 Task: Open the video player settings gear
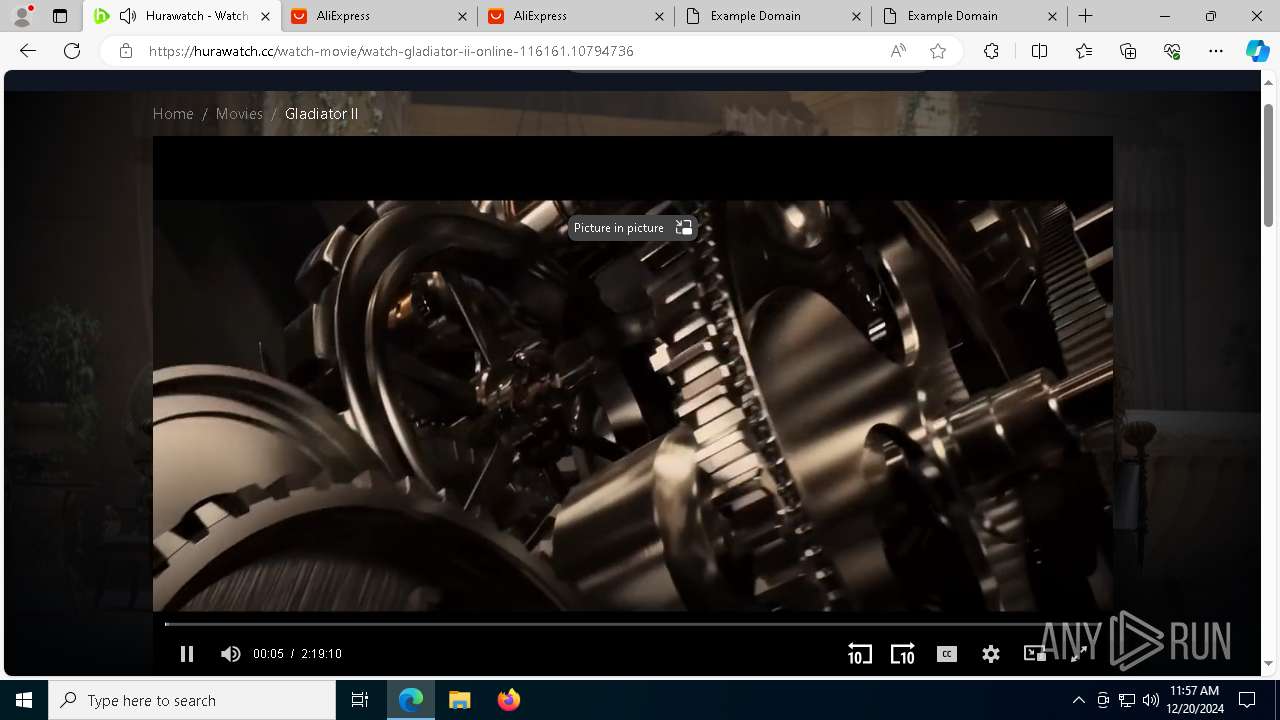click(x=991, y=654)
